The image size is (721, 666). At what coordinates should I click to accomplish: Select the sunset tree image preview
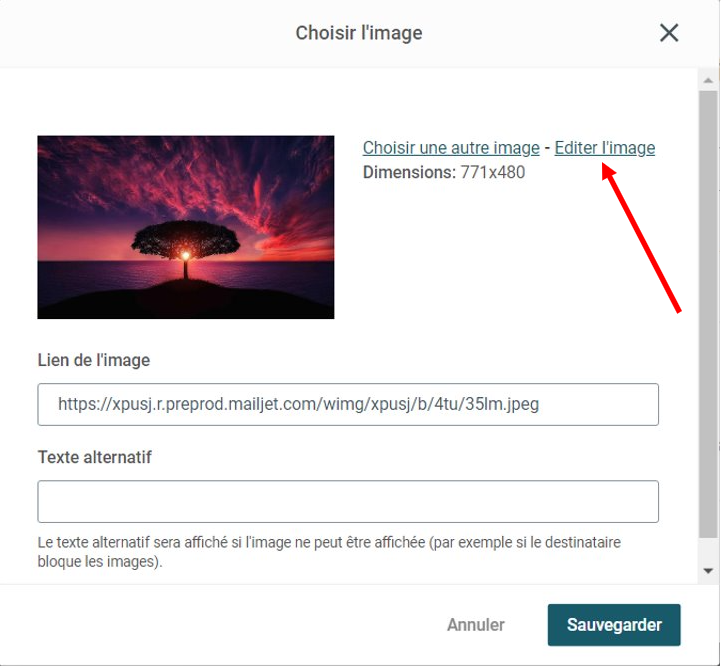186,227
